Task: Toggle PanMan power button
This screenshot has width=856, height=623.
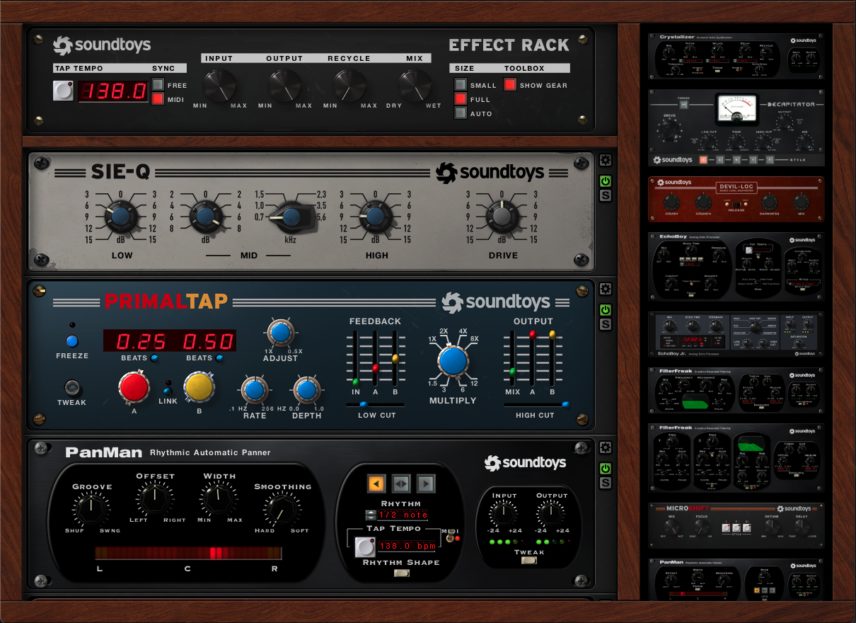Action: coord(605,468)
